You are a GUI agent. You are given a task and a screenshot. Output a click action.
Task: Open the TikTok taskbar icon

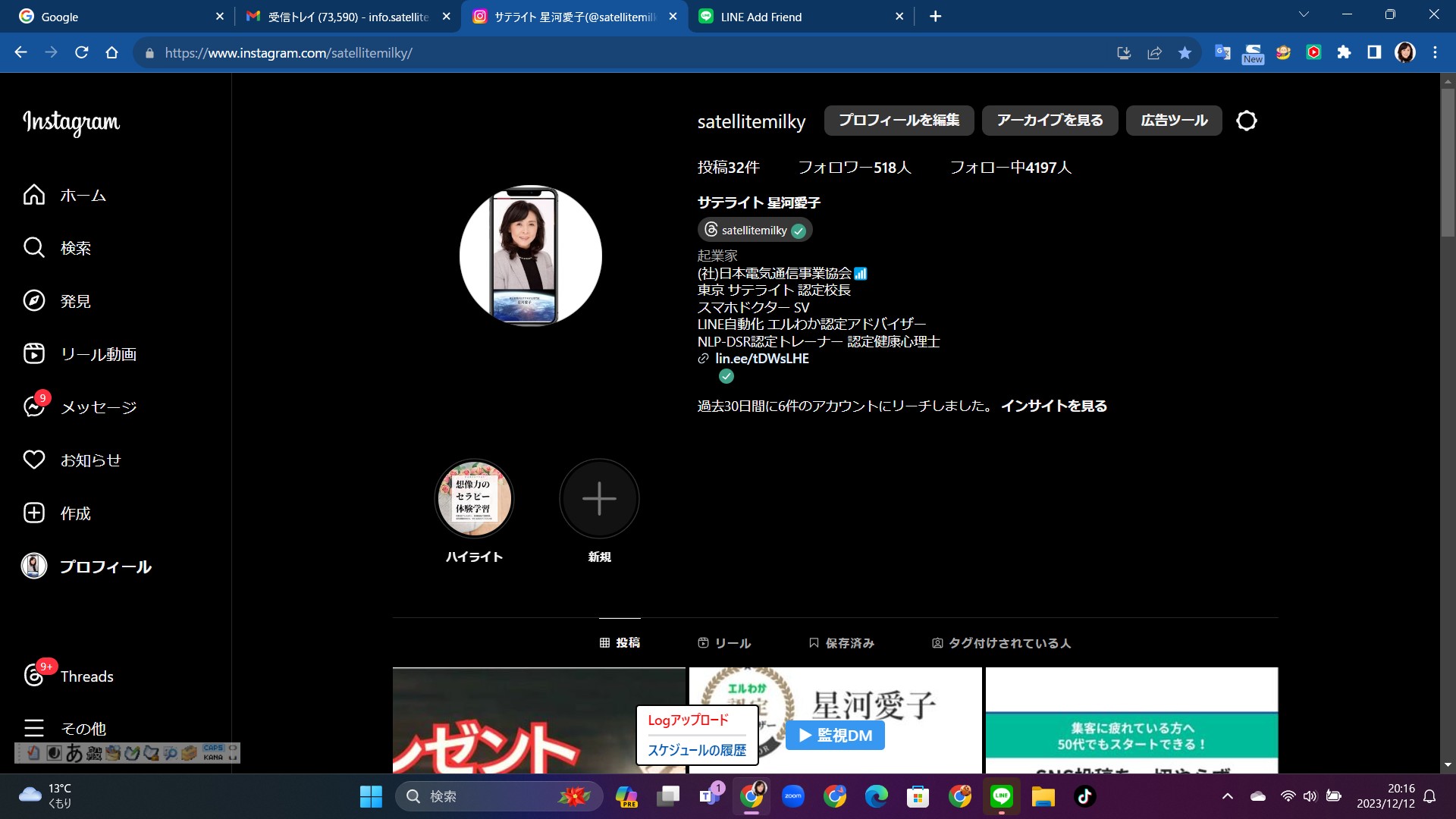1084,796
